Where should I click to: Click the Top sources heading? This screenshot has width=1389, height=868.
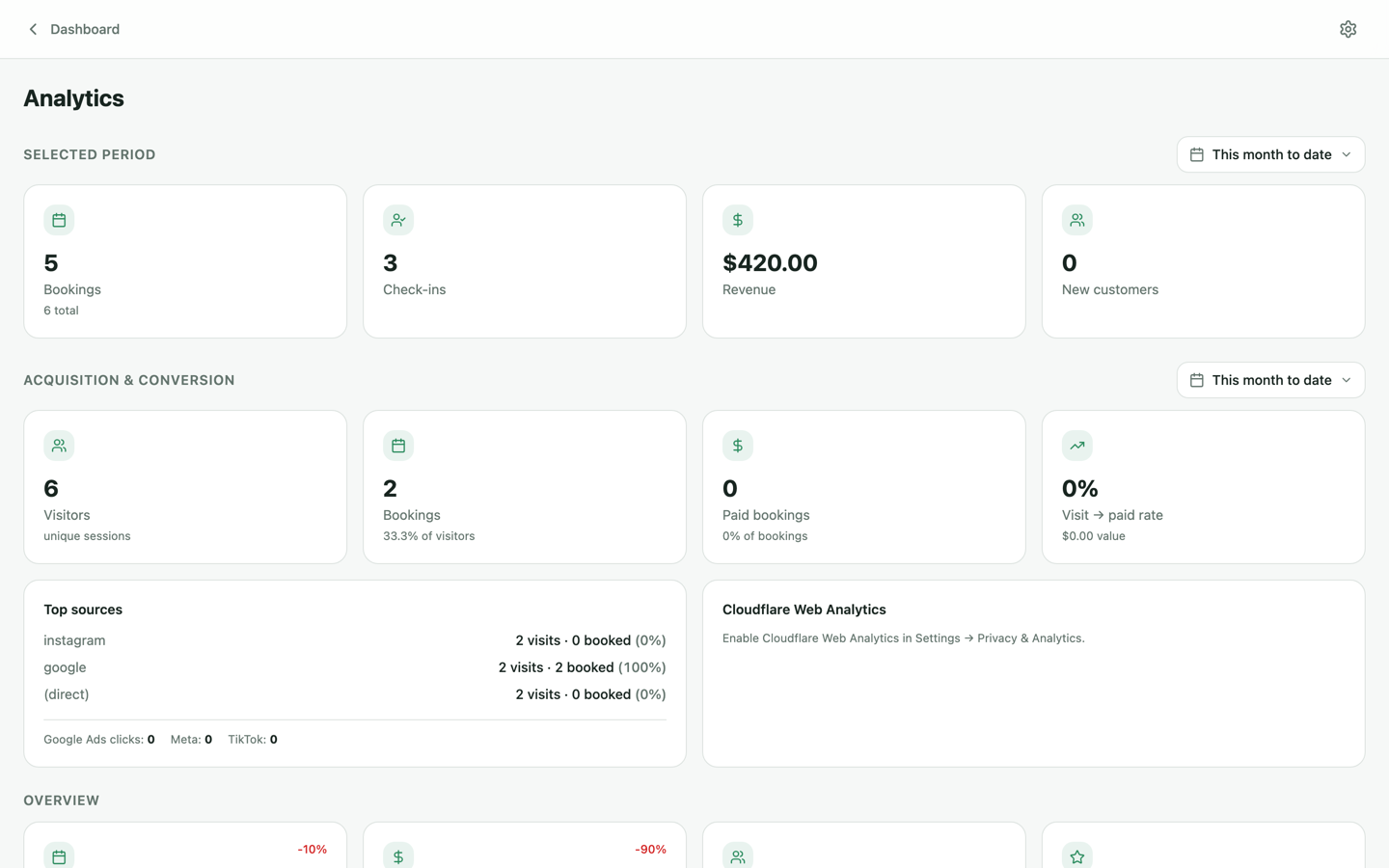click(83, 610)
